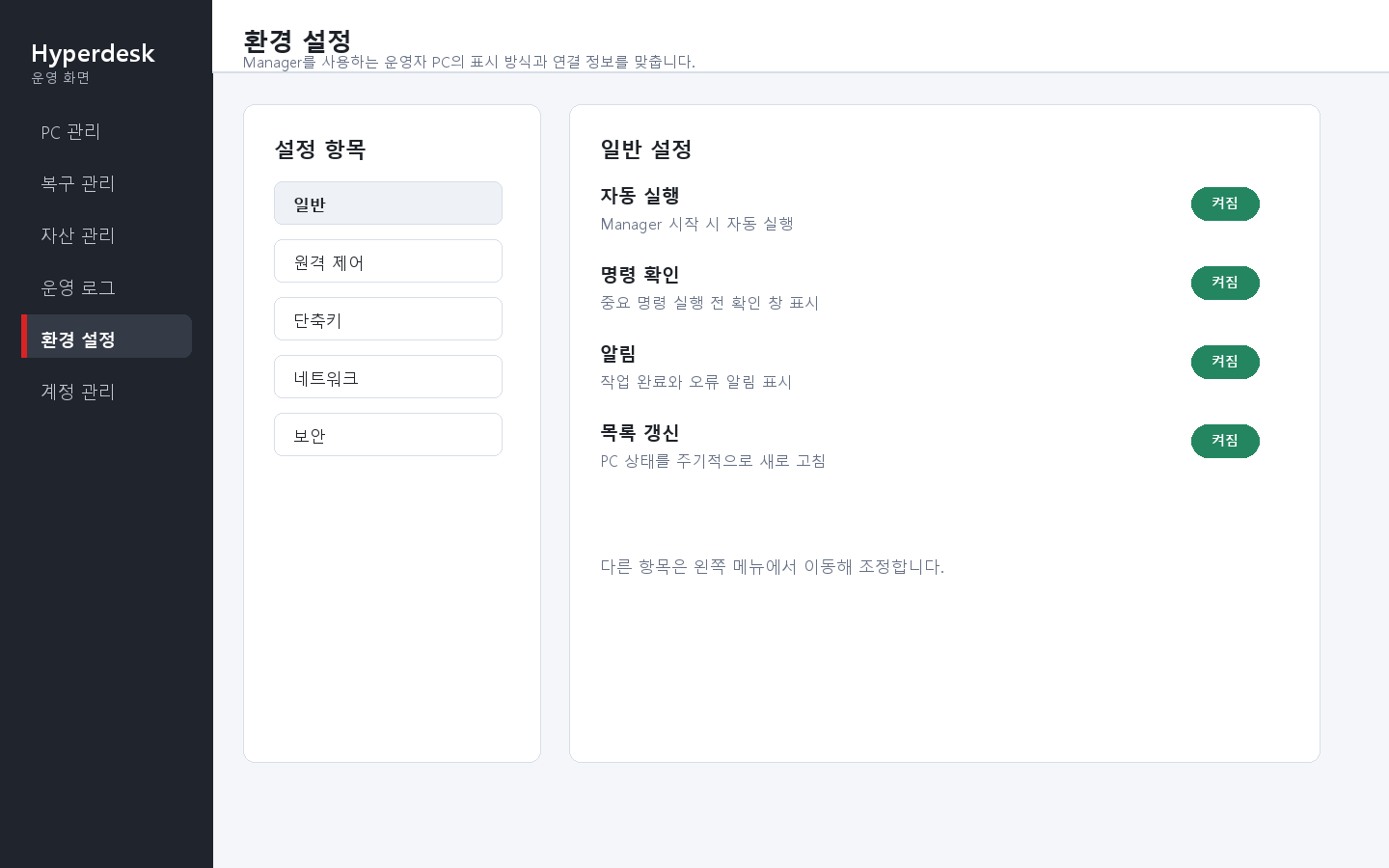Click the 명령 확인 setting label
The height and width of the screenshot is (868, 1389).
[x=640, y=275]
